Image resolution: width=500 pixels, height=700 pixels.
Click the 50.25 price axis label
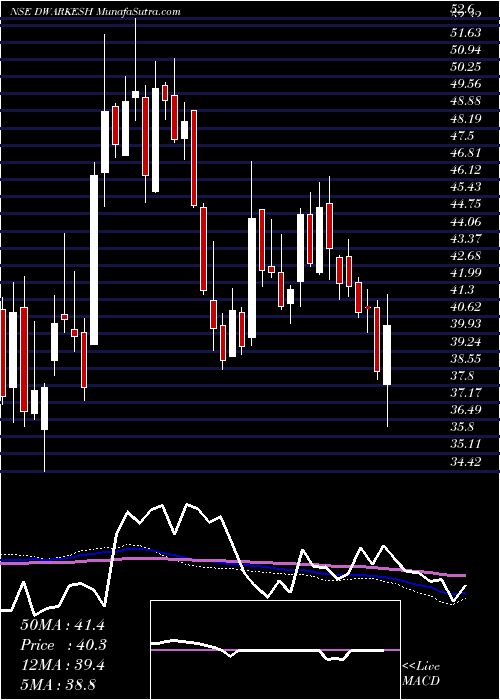pyautogui.click(x=466, y=67)
